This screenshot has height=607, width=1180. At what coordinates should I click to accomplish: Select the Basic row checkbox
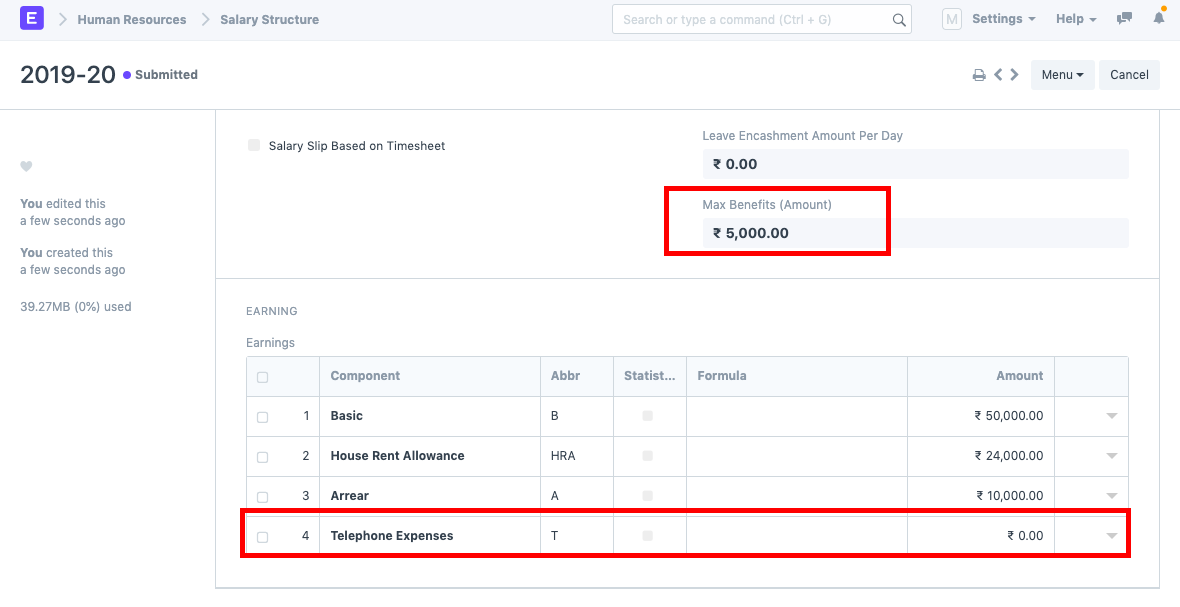click(262, 417)
